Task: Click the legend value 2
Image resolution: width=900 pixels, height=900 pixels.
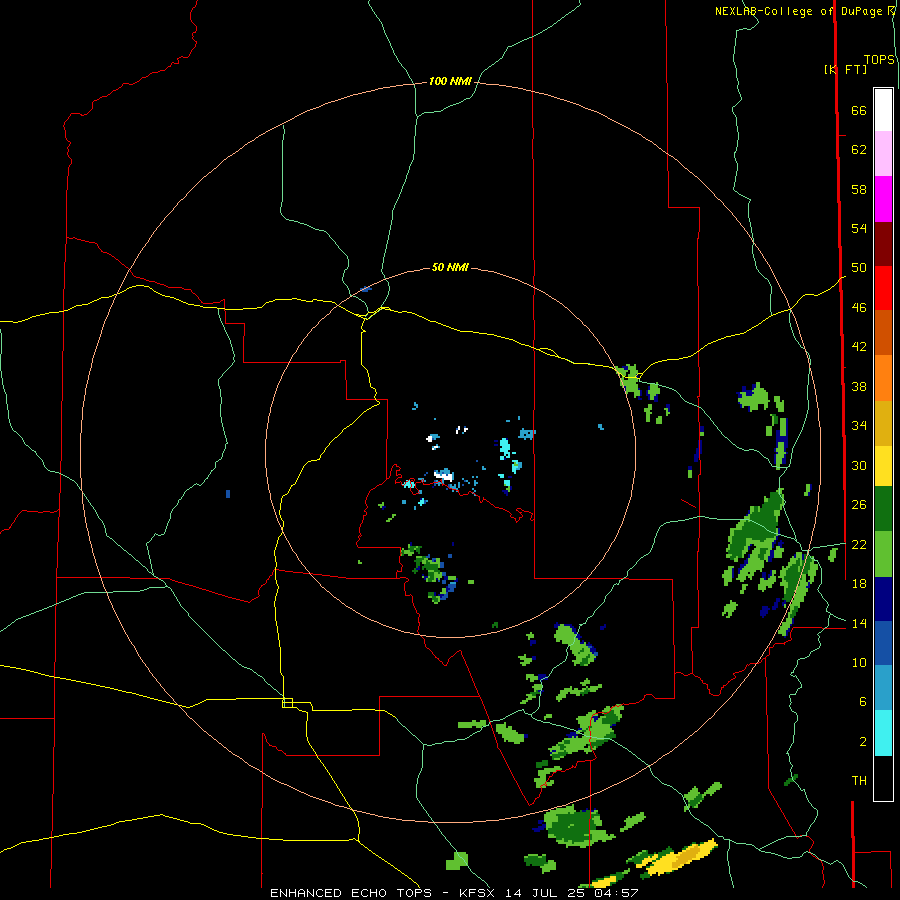Action: coord(862,742)
